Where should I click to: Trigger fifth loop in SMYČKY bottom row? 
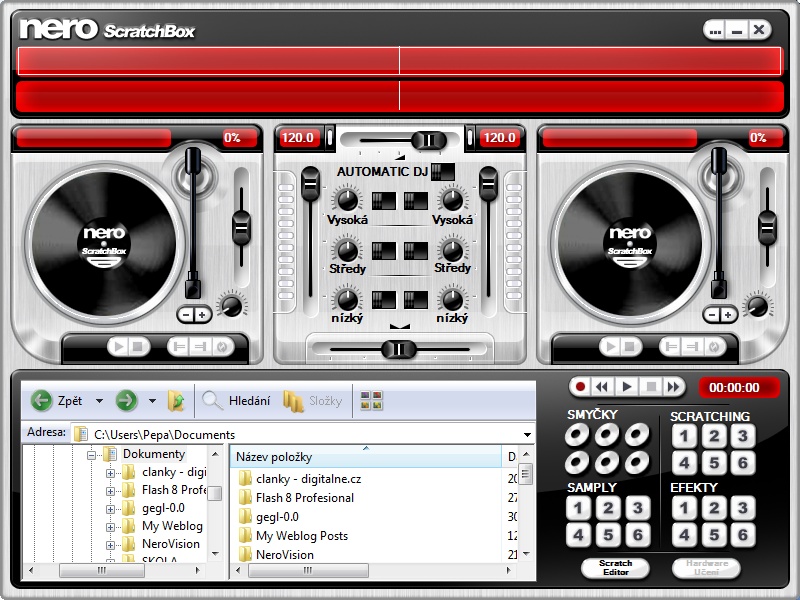(607, 463)
